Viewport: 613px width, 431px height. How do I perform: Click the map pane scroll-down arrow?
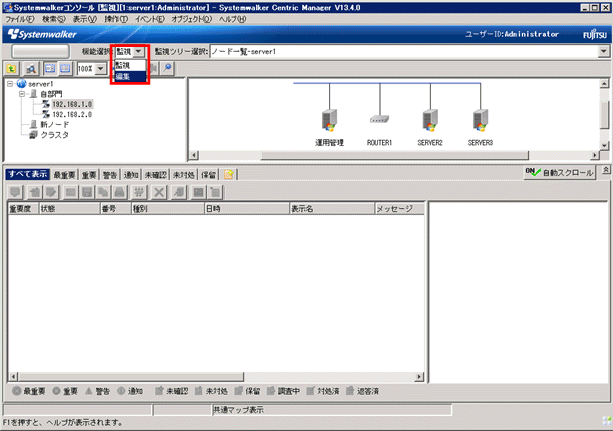pyautogui.click(x=604, y=145)
